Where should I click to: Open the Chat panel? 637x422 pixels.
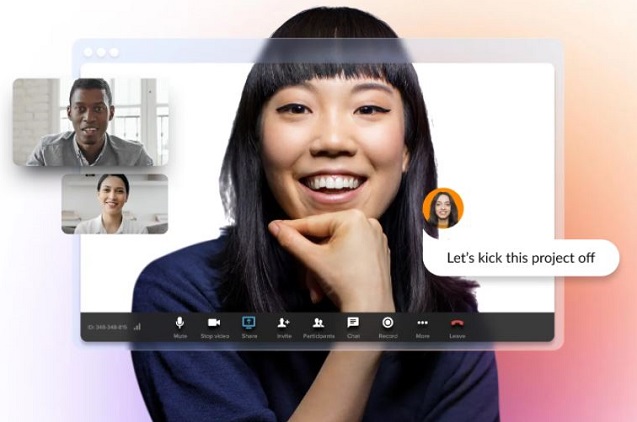(353, 325)
